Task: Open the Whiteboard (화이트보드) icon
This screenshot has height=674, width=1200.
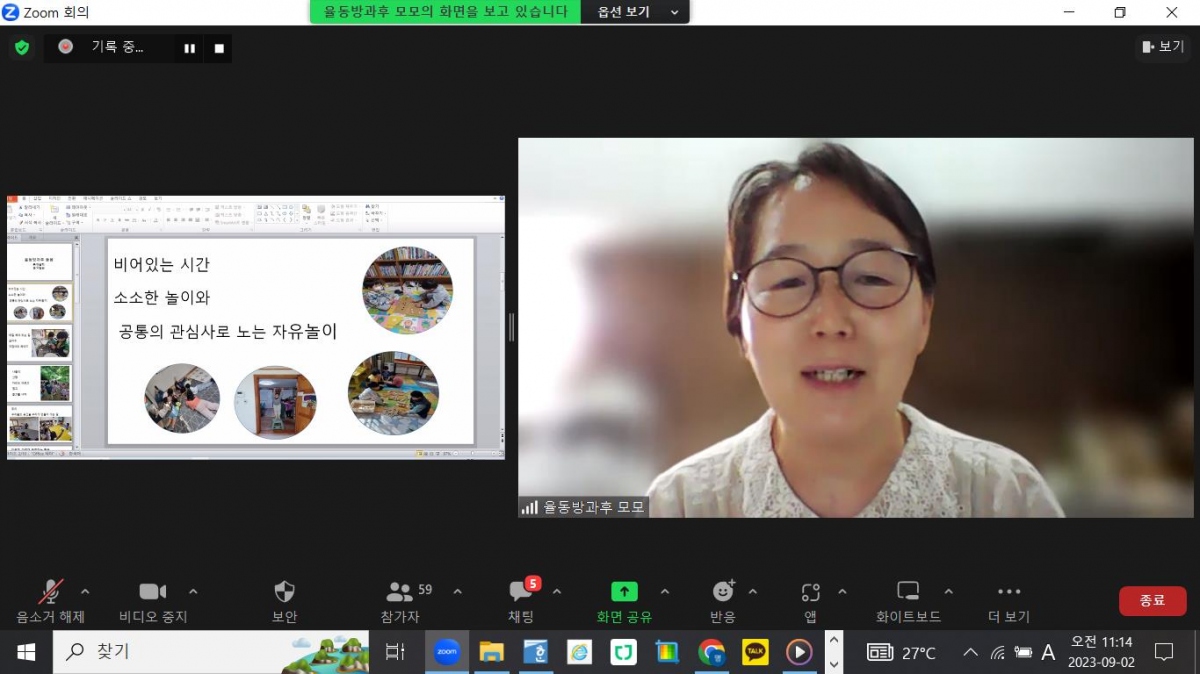Action: [908, 592]
